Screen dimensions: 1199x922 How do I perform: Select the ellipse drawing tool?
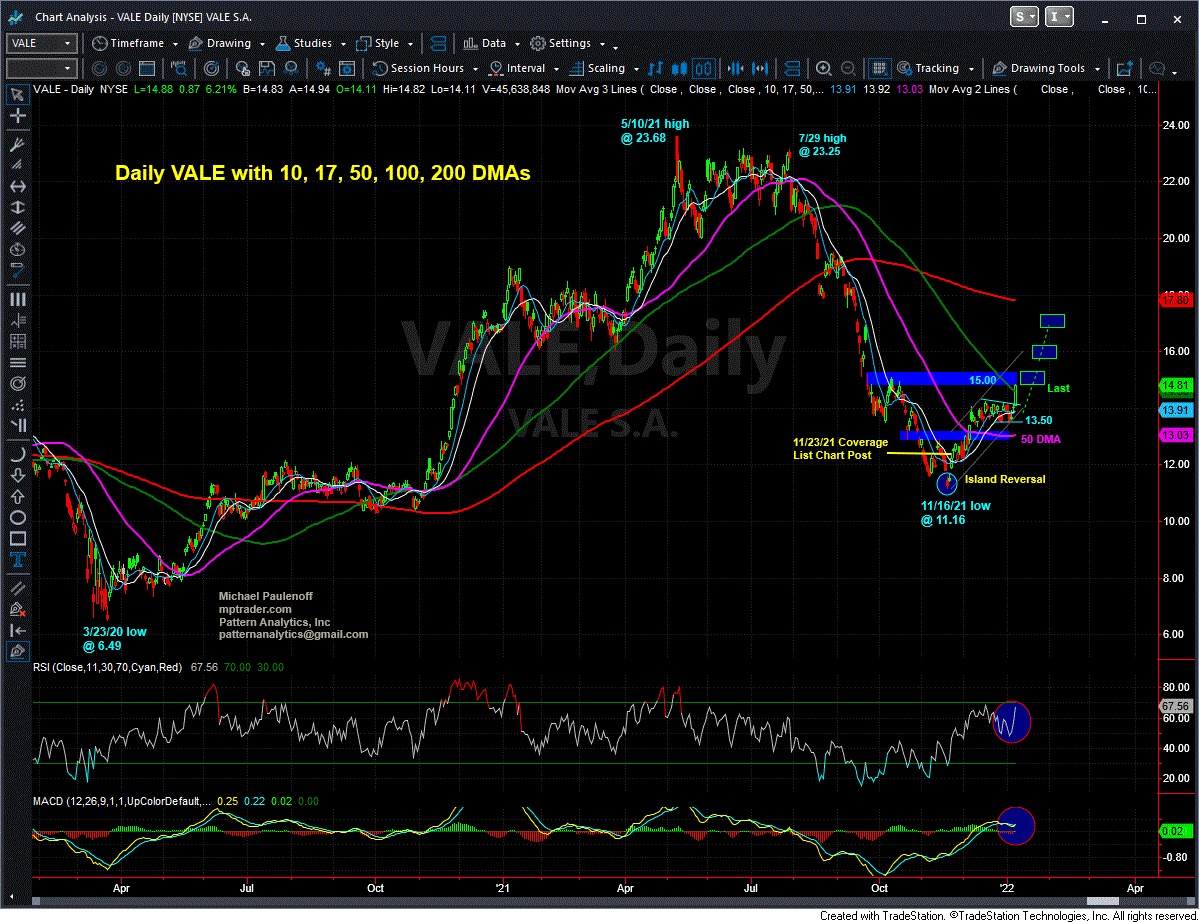(17, 518)
